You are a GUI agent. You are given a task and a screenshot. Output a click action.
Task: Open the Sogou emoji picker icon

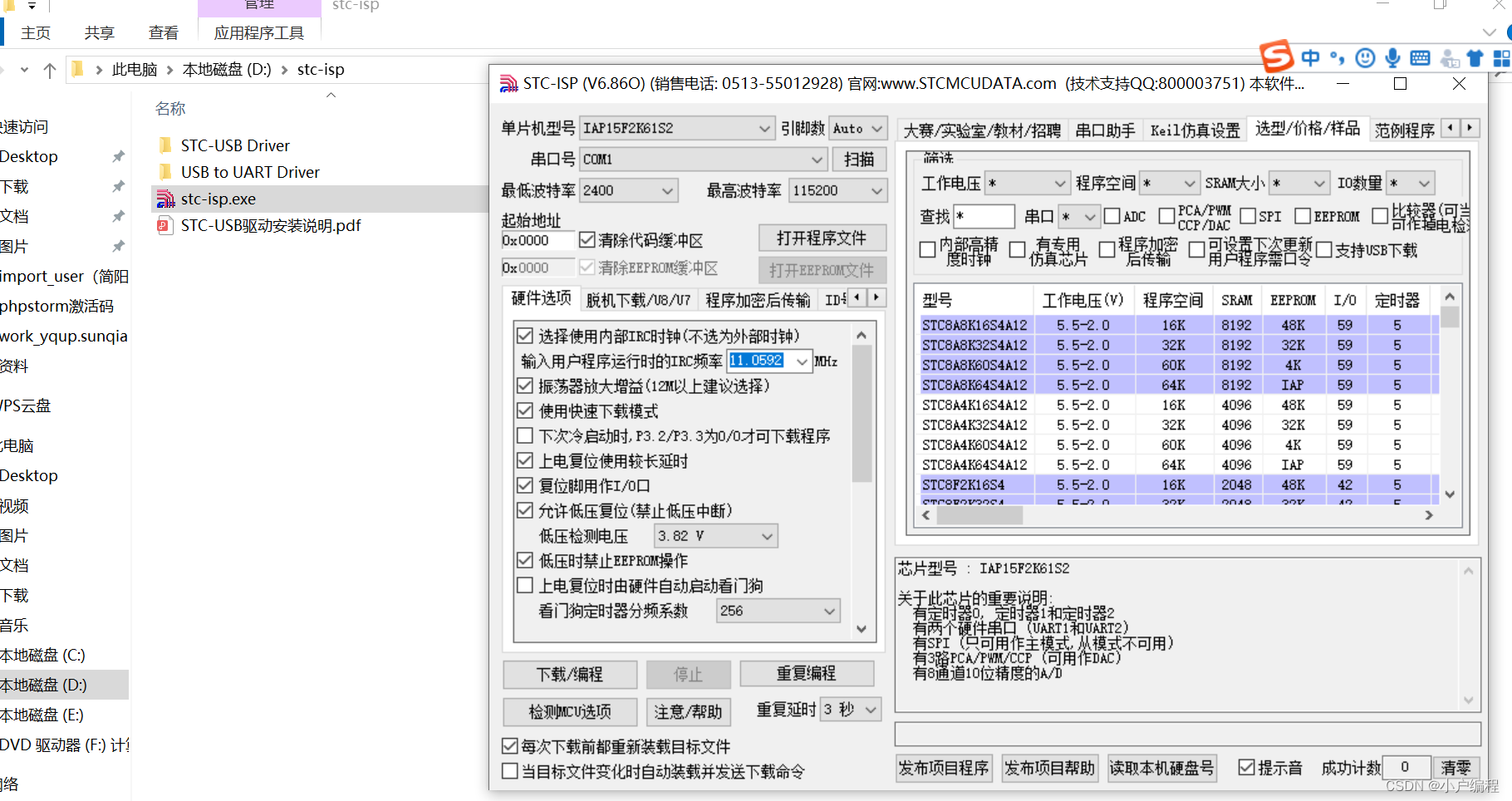coord(1365,58)
